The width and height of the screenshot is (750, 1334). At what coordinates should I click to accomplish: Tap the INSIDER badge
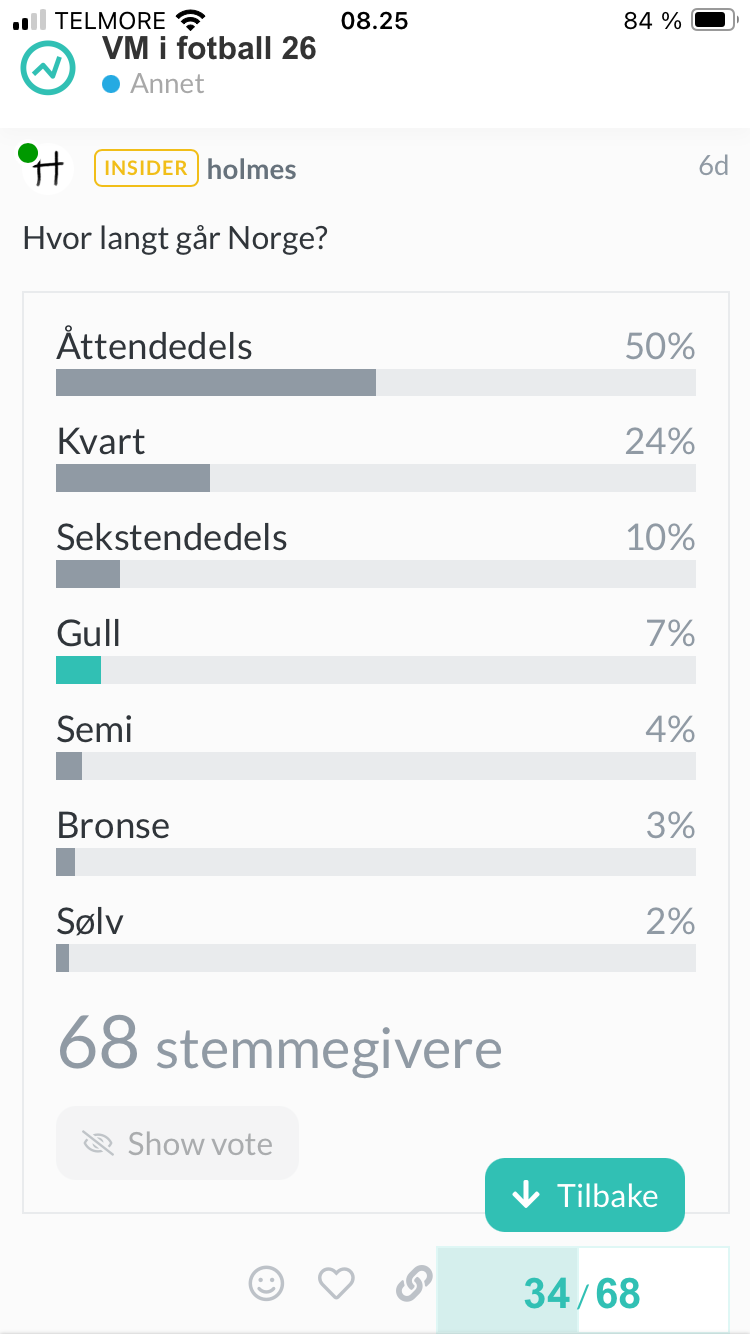146,168
